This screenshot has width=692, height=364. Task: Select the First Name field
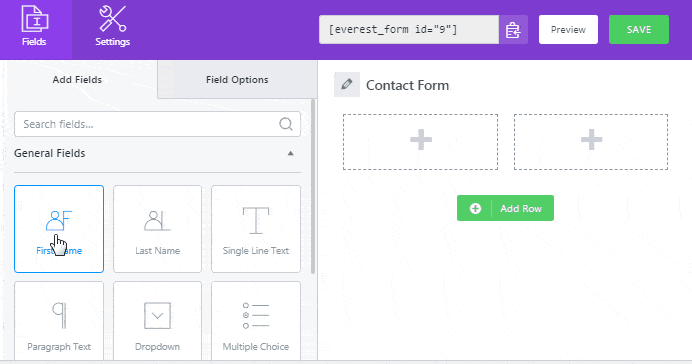tap(59, 229)
